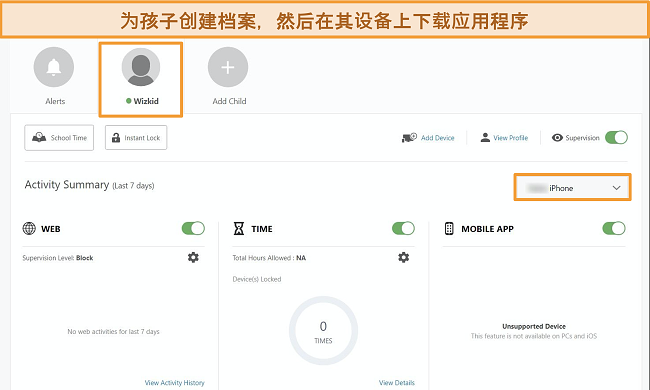Click the Add Child plus icon
Screen dimensions: 650x390
coord(228,67)
